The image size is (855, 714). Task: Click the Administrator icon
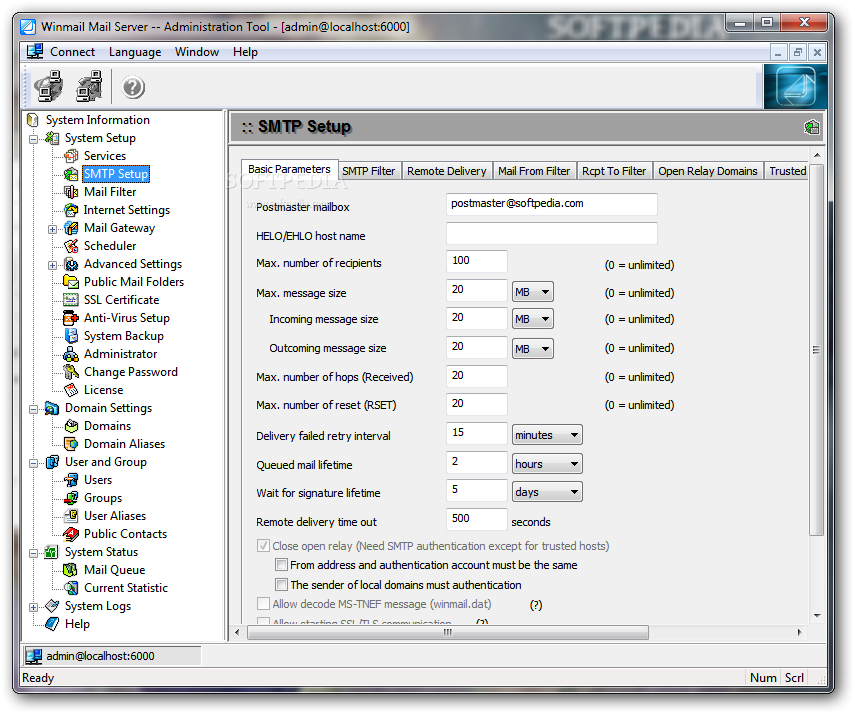click(x=71, y=354)
